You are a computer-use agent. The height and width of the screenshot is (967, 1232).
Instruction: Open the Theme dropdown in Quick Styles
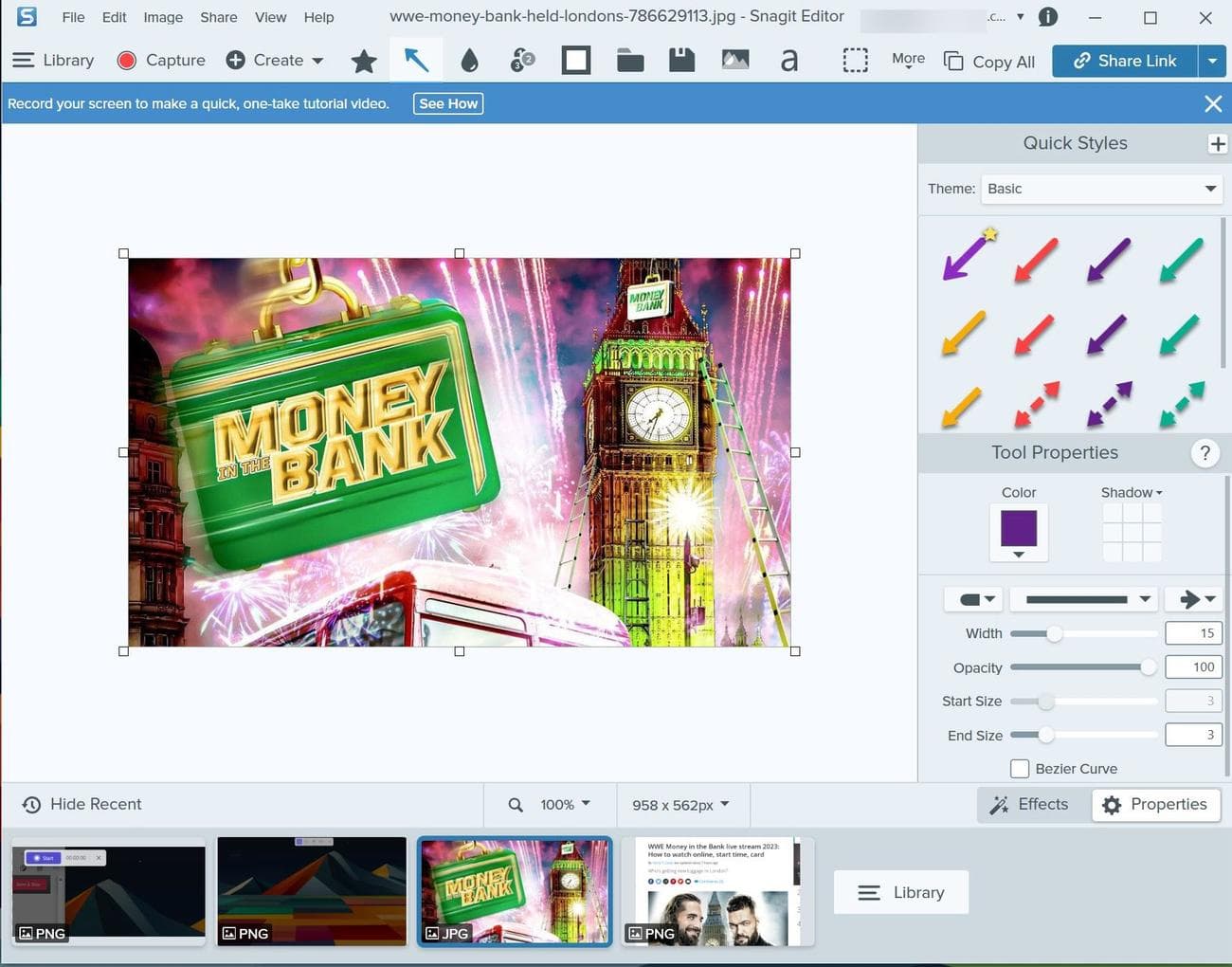coord(1100,188)
